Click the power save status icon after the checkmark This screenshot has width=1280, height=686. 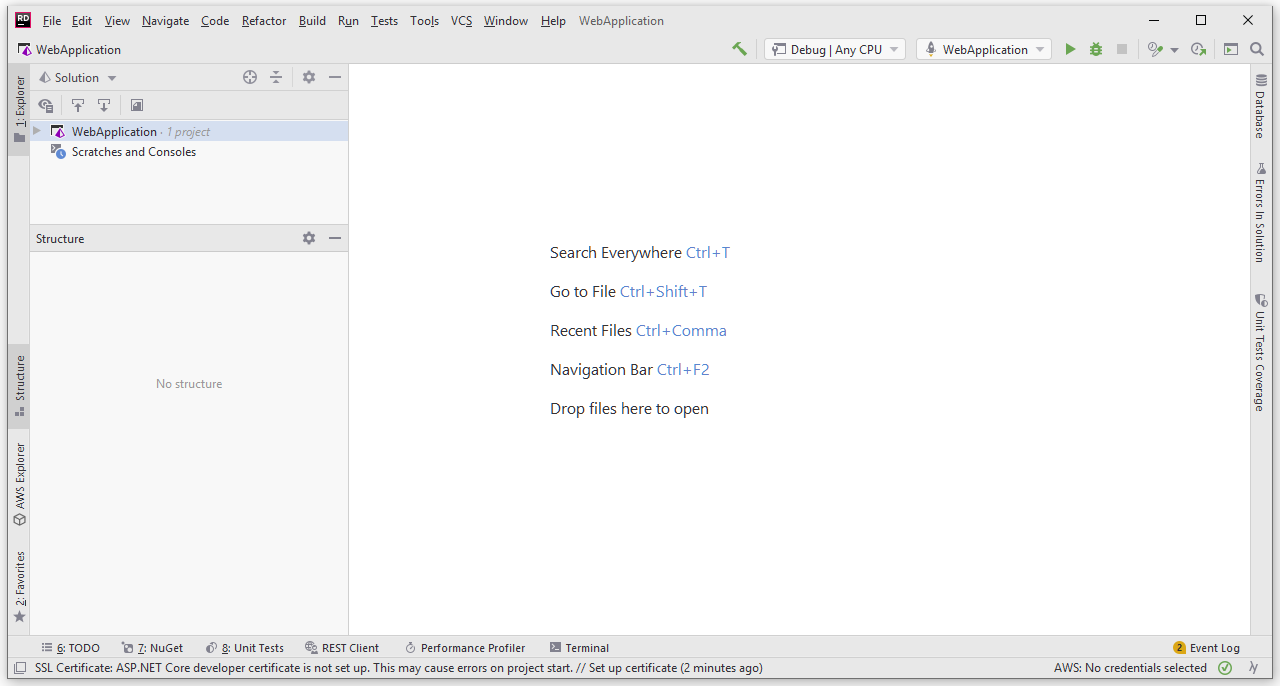click(x=1253, y=668)
